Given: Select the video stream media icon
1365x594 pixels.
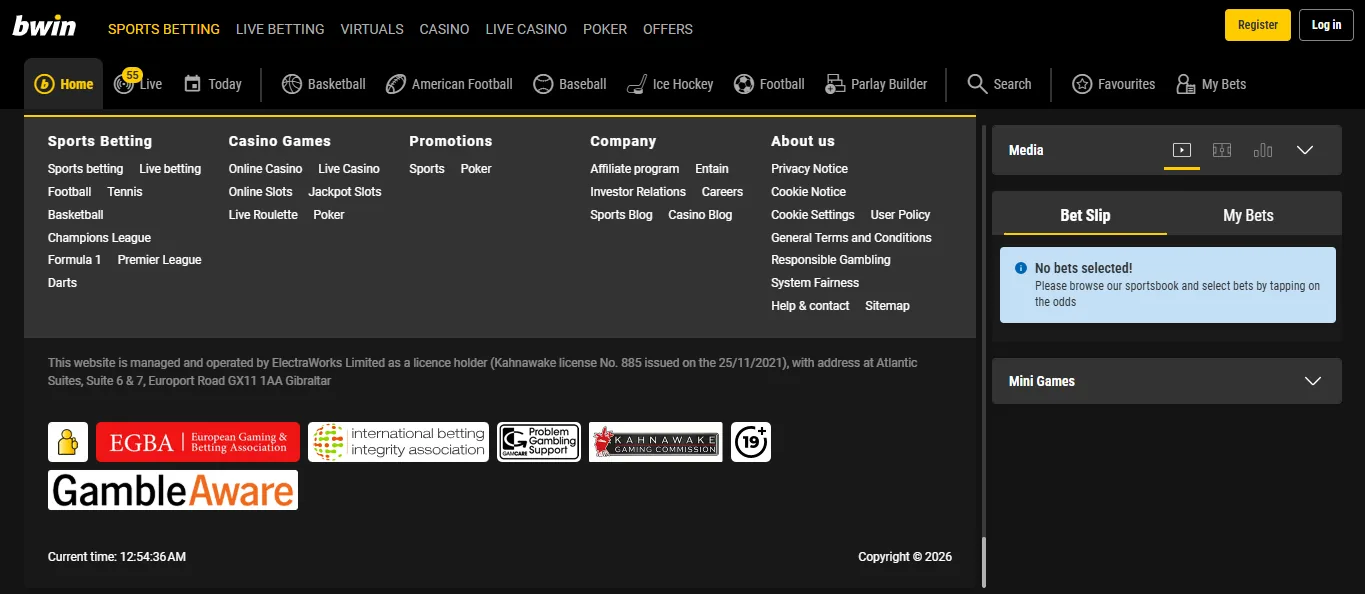Looking at the screenshot, I should 1182,150.
